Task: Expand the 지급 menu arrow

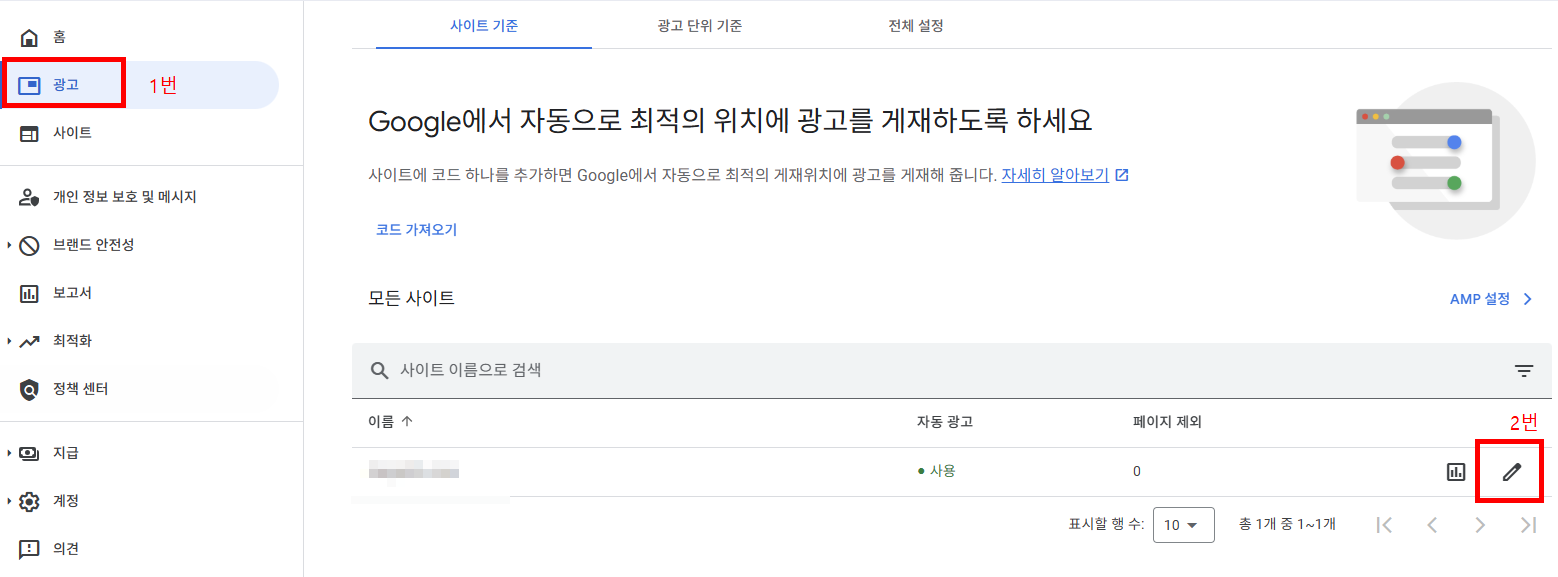Action: point(9,453)
